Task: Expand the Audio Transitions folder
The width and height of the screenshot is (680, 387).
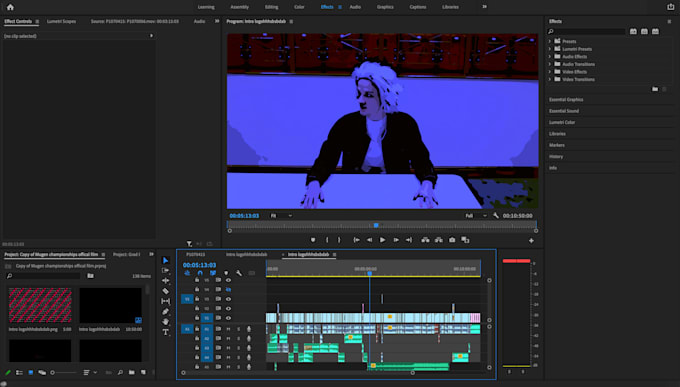Action: point(550,64)
